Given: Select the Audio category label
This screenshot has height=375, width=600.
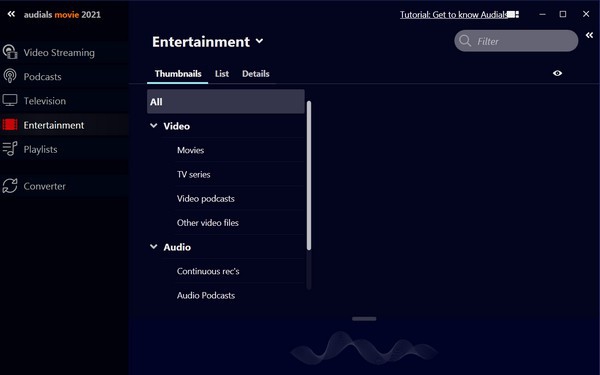Looking at the screenshot, I should coord(177,247).
